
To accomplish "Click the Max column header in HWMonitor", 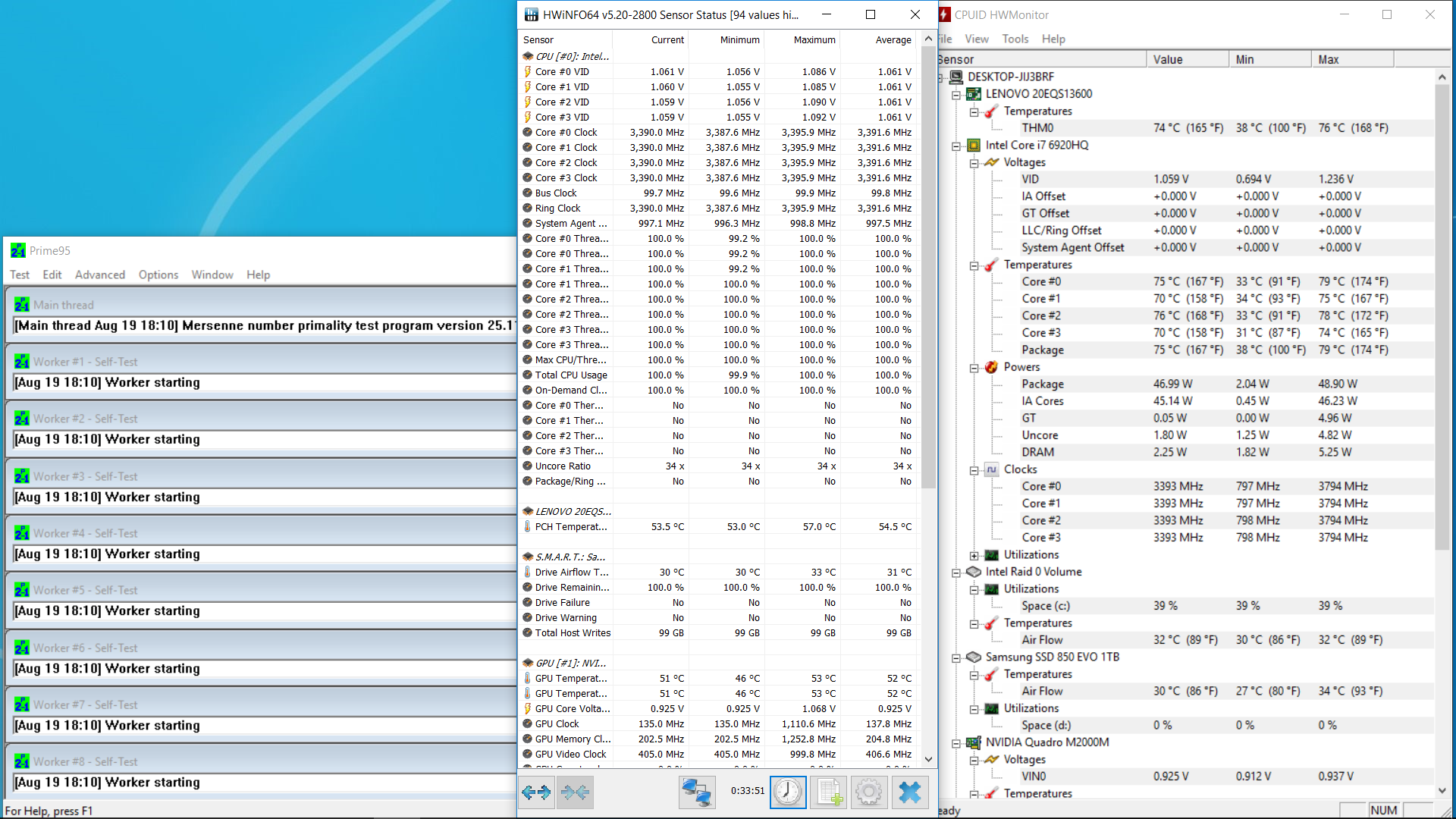I will click(1353, 59).
